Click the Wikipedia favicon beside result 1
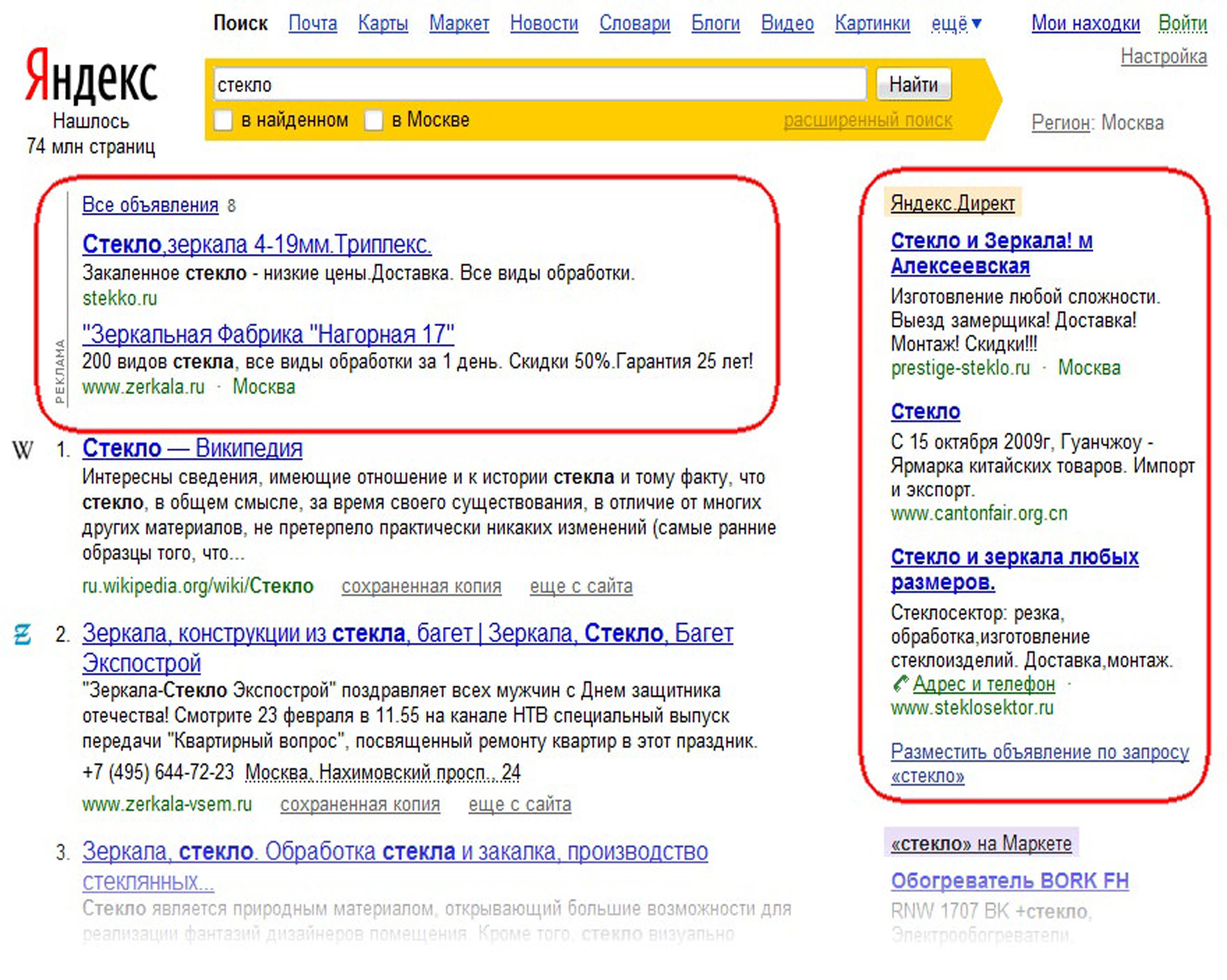1227x980 pixels. click(23, 450)
